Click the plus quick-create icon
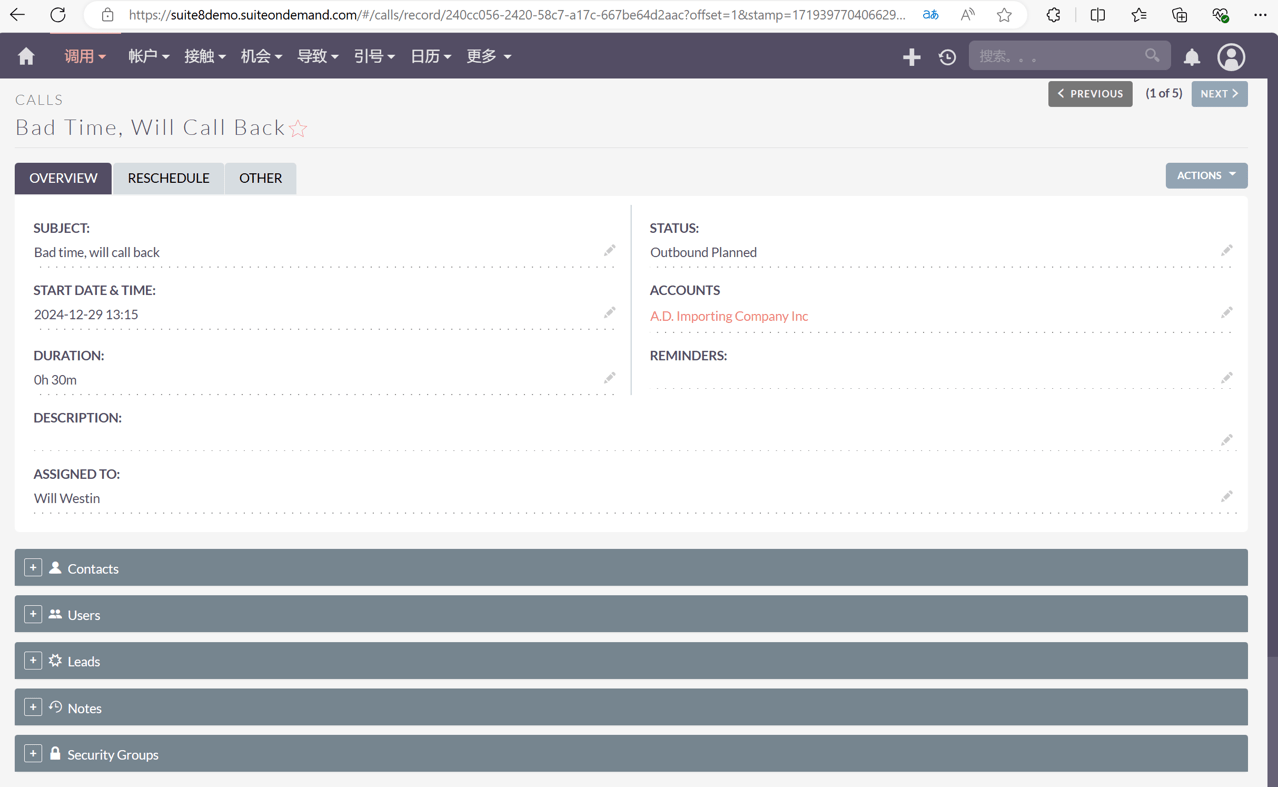The width and height of the screenshot is (1278, 787). [911, 57]
